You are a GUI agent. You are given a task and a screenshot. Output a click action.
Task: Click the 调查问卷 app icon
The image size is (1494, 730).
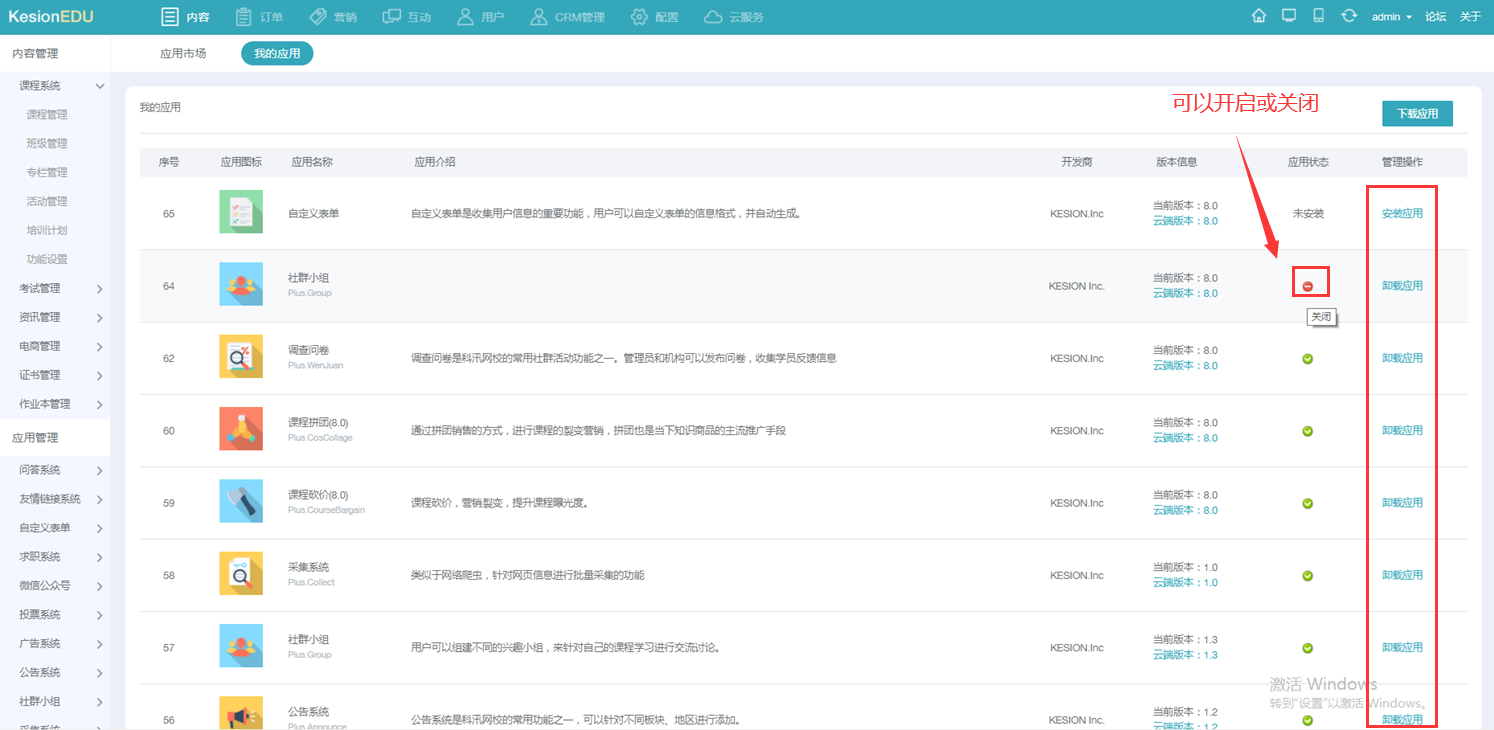click(x=241, y=357)
